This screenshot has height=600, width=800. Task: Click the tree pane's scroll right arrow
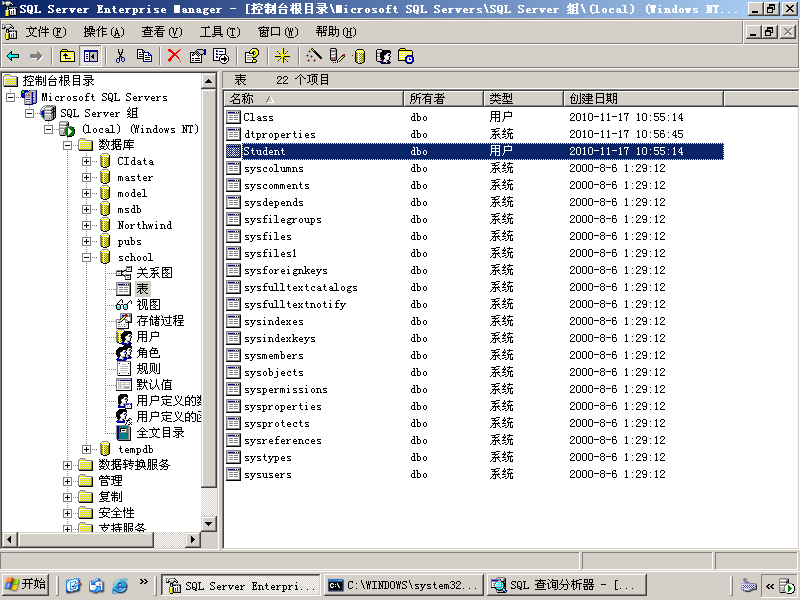192,539
